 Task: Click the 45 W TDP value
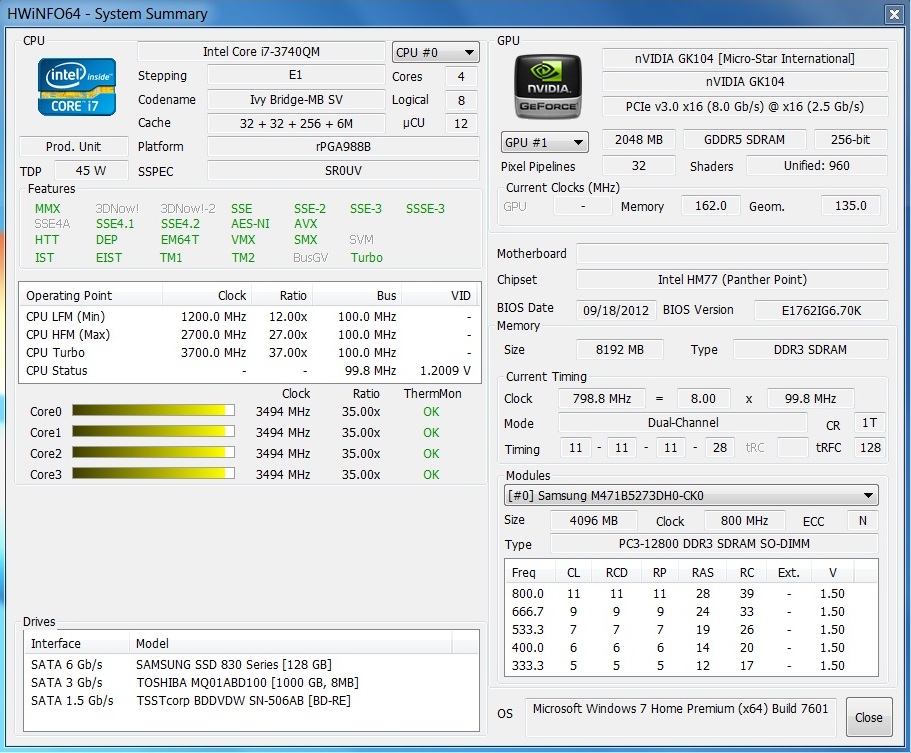[91, 171]
